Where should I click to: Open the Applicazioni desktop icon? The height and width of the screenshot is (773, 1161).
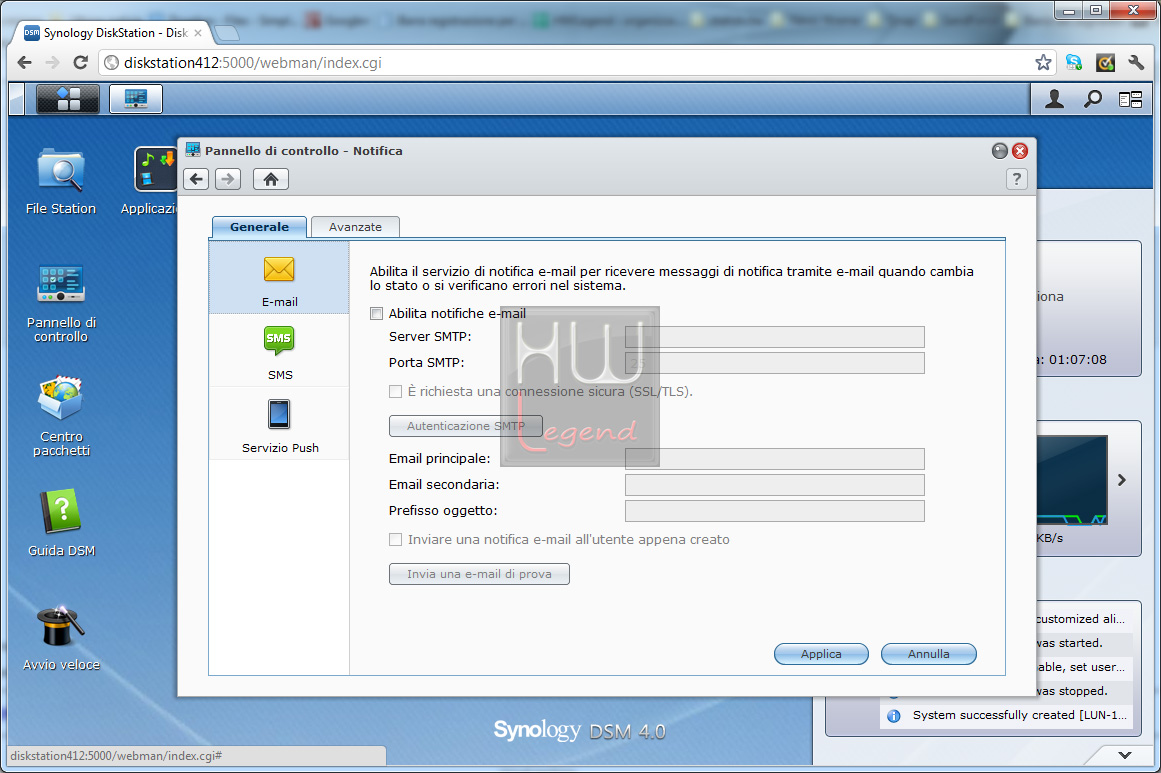point(150,182)
